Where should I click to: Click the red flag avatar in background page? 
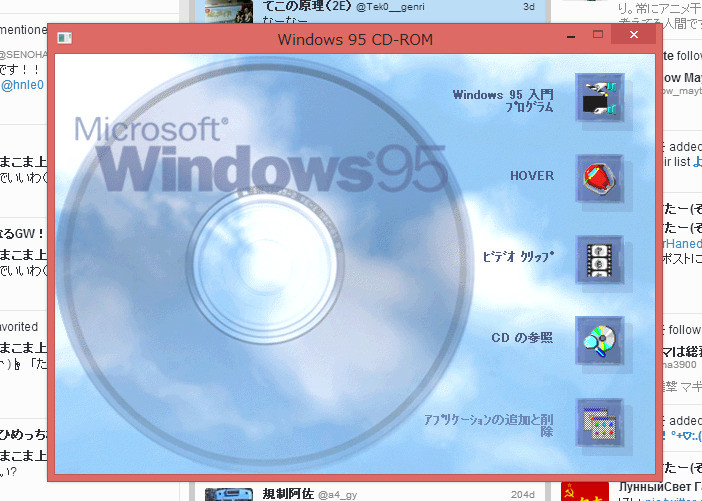tap(585, 492)
